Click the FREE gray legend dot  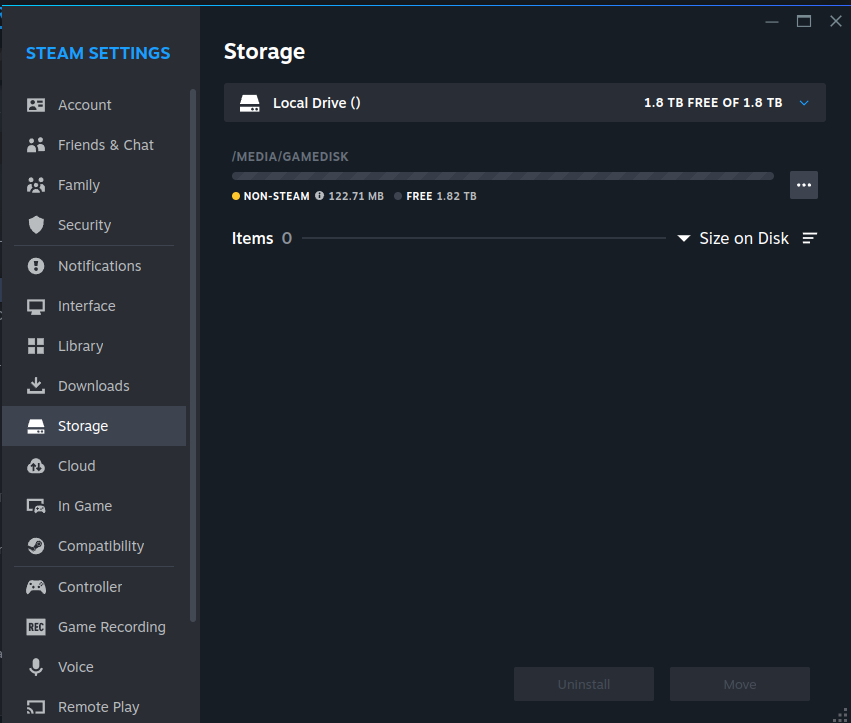point(398,196)
